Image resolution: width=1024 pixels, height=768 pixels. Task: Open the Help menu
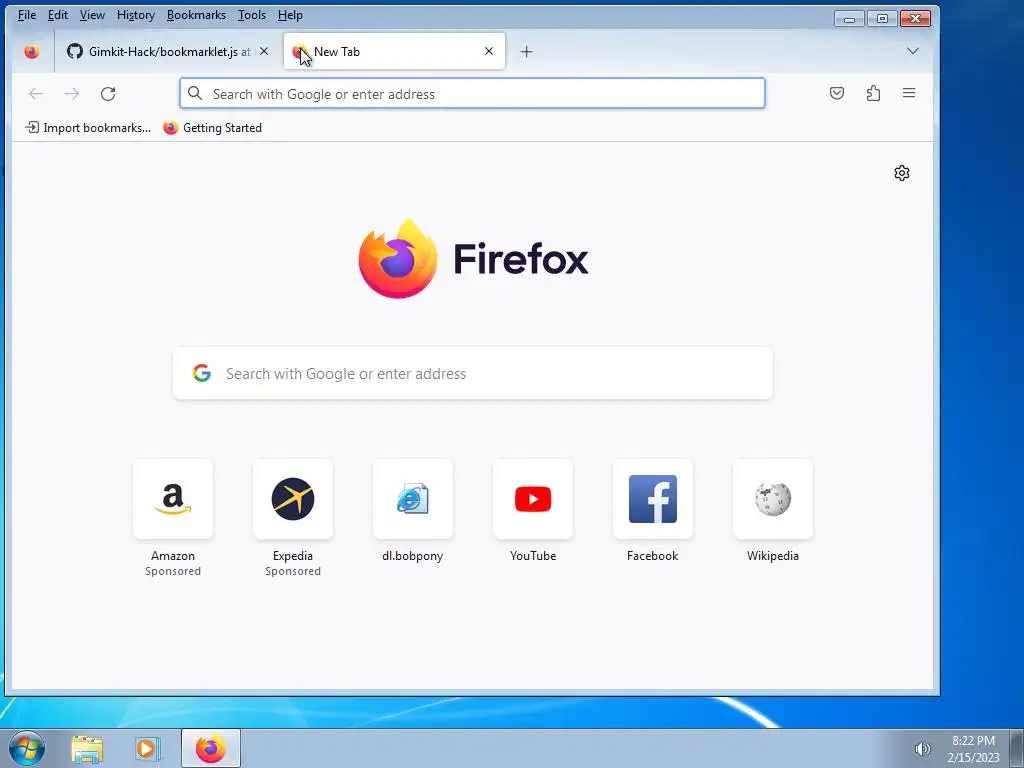290,15
